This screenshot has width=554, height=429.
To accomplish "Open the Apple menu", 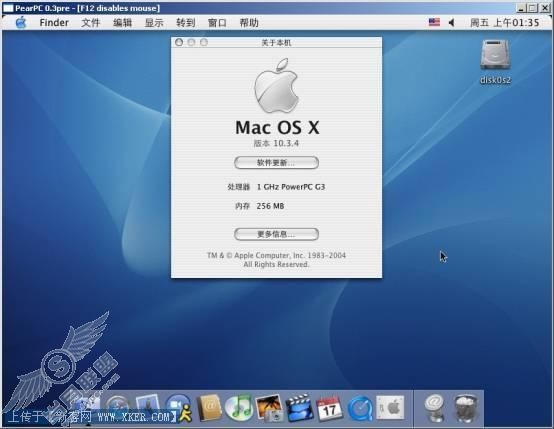I will point(21,23).
